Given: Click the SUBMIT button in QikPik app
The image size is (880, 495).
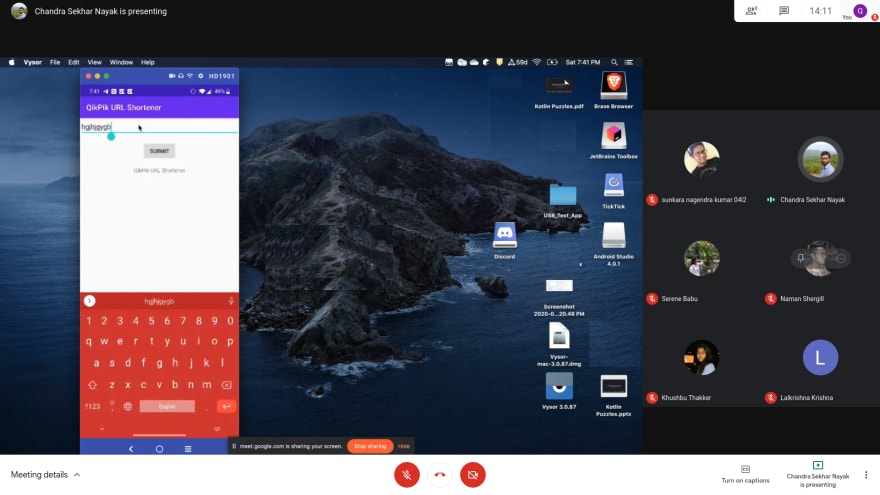Looking at the screenshot, I should pyautogui.click(x=159, y=151).
